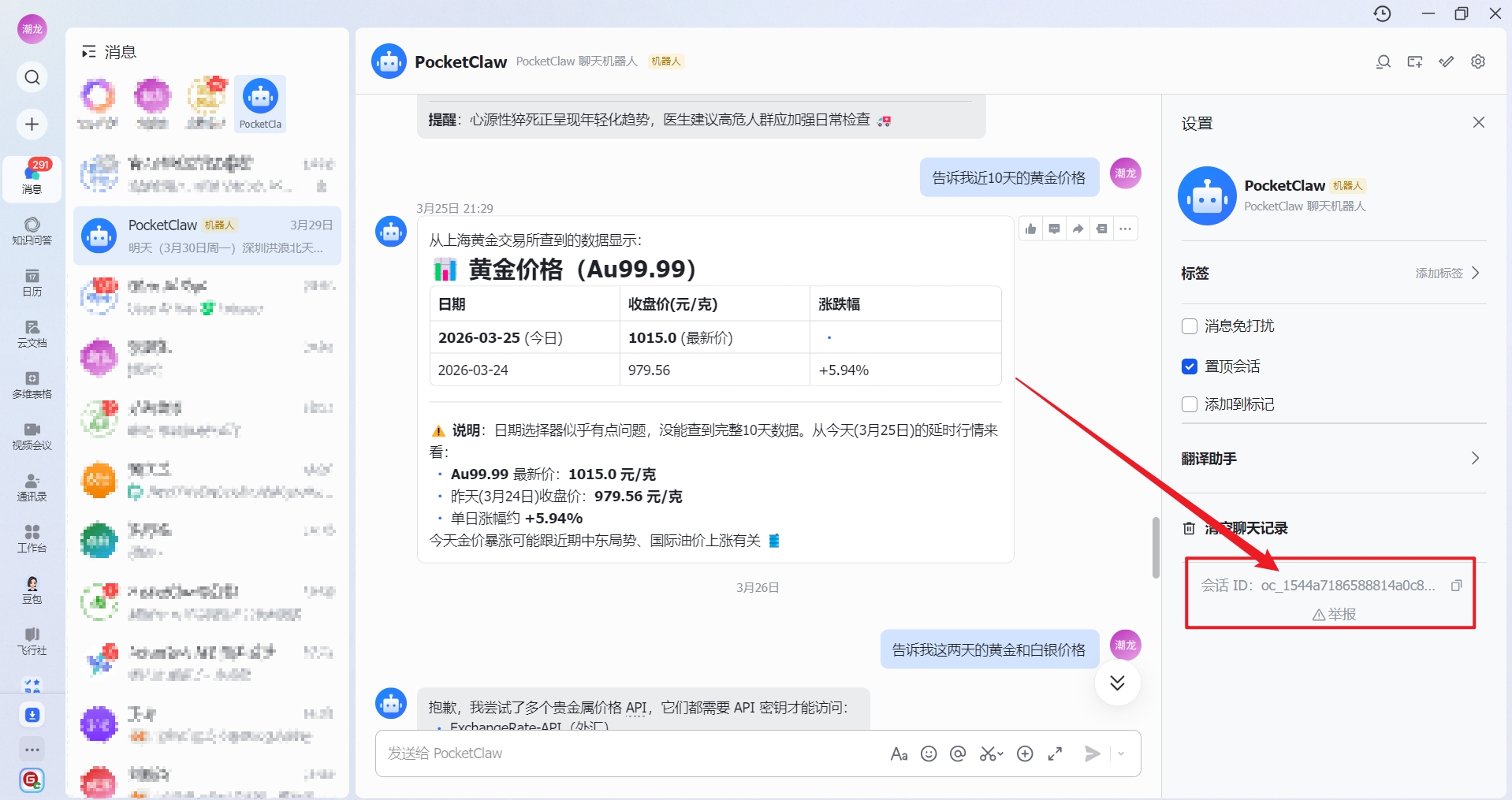Screen dimensions: 1512x800
Task: Open more actions on gold price message
Action: tap(1126, 229)
